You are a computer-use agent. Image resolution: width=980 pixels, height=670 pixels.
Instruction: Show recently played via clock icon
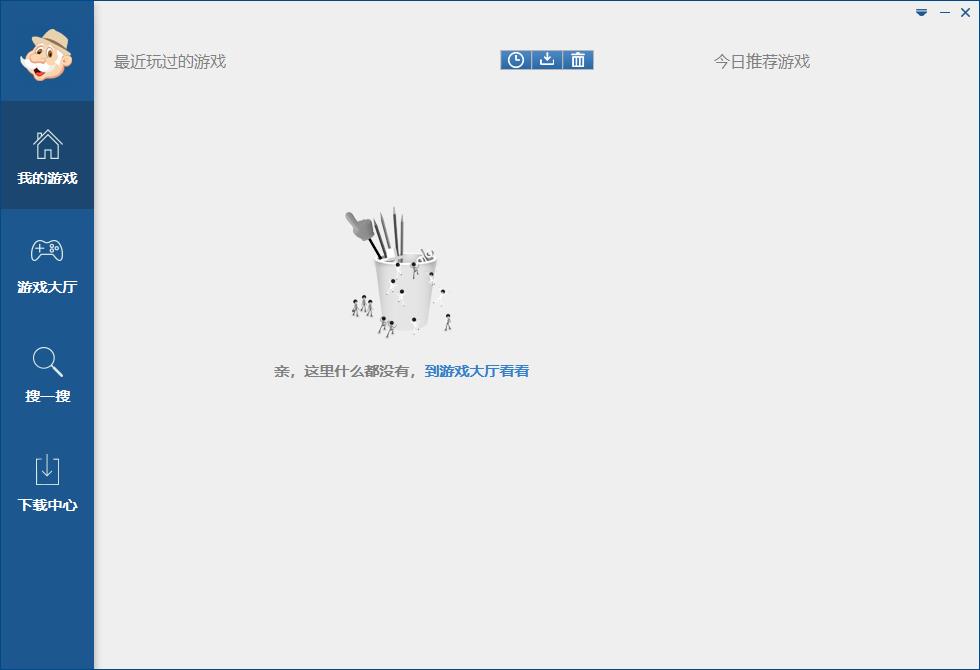click(515, 60)
